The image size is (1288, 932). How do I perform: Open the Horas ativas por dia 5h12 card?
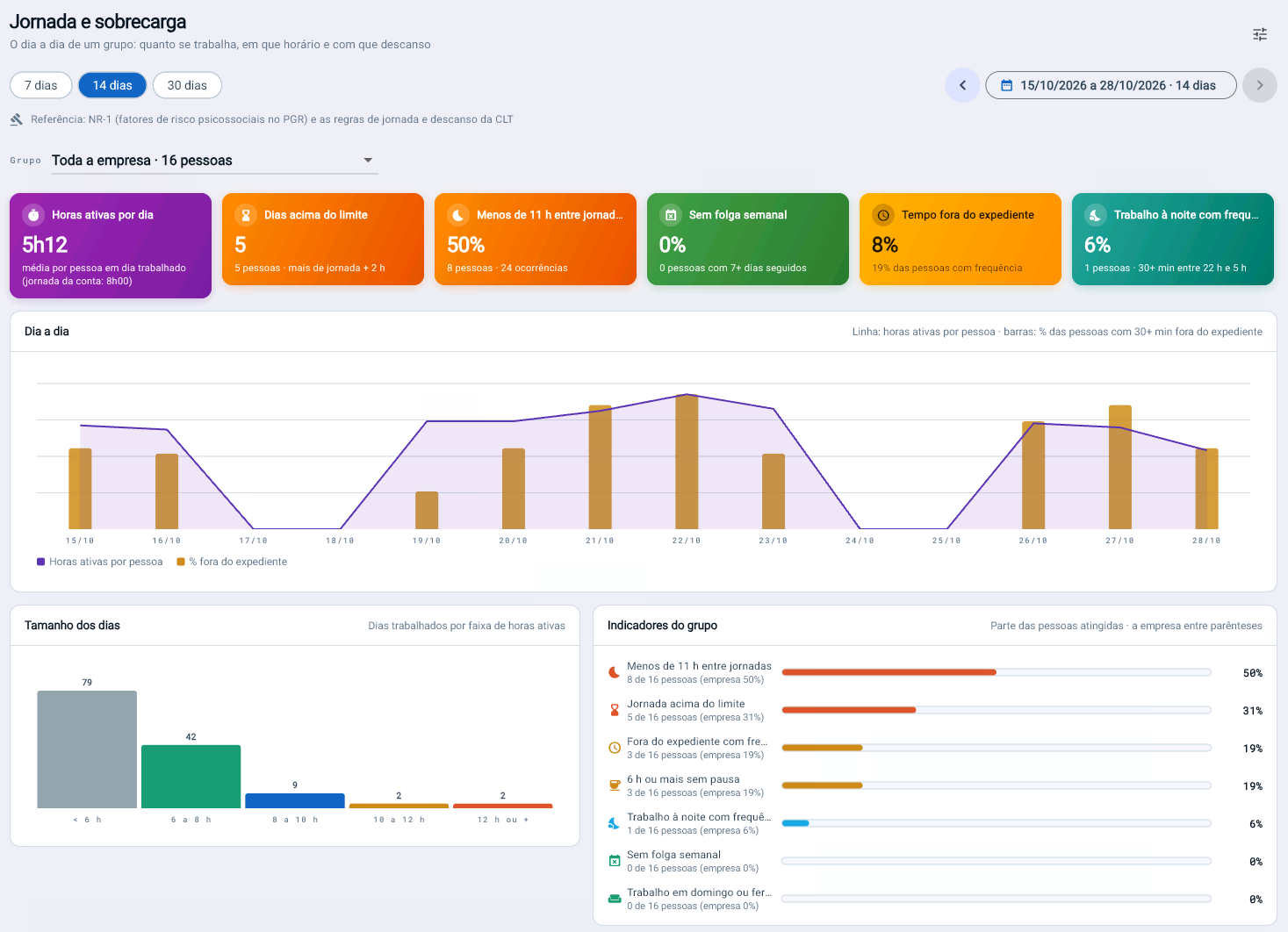coord(111,246)
